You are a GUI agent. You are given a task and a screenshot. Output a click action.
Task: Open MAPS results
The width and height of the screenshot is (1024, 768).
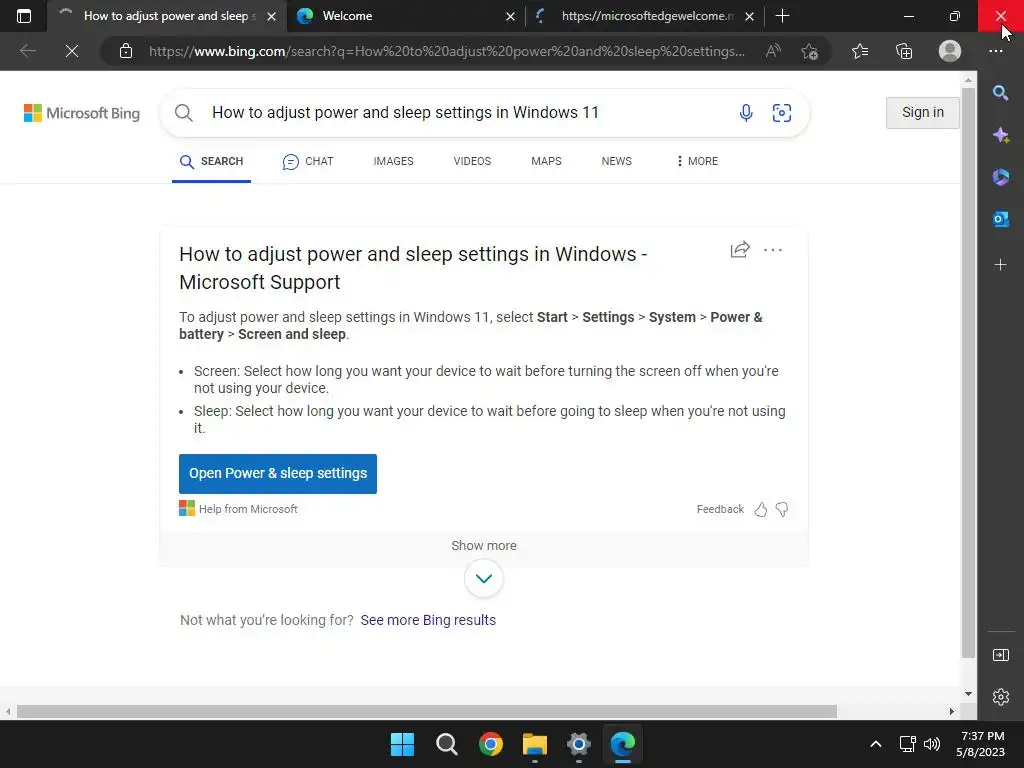(546, 161)
